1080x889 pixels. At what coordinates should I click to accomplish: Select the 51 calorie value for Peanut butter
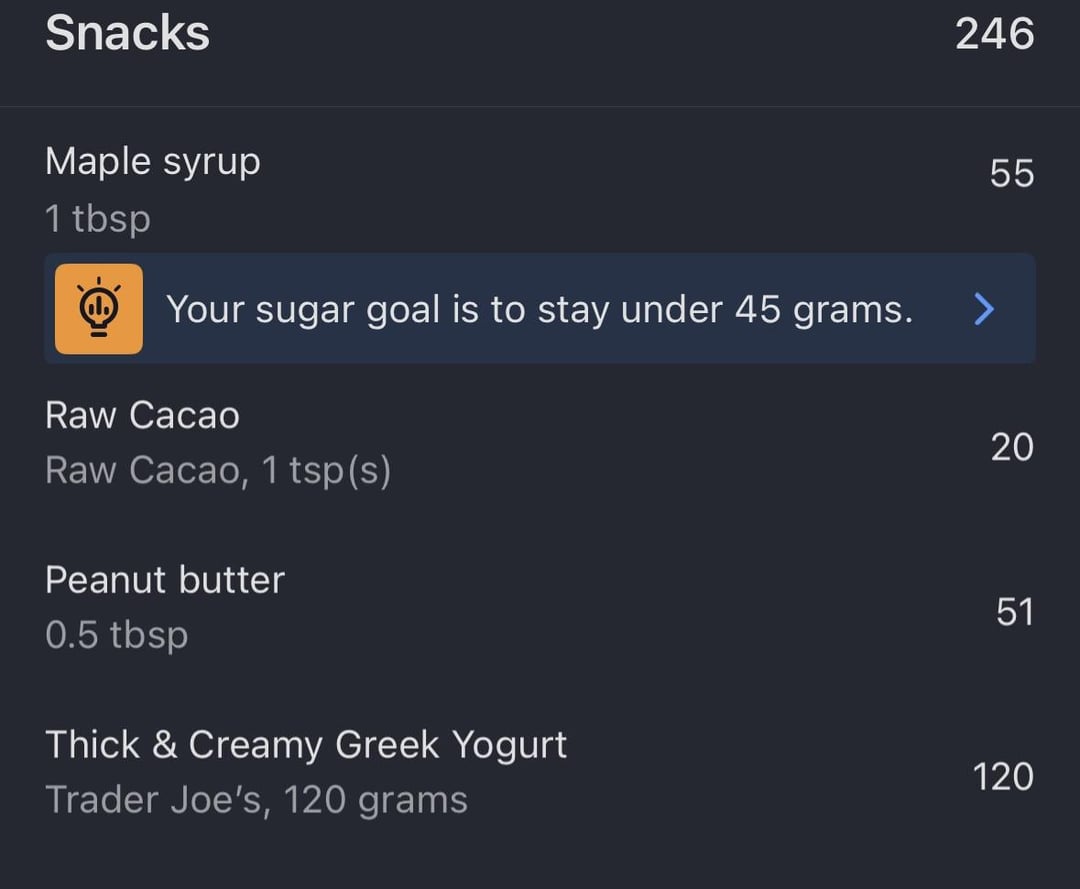tap(1015, 611)
